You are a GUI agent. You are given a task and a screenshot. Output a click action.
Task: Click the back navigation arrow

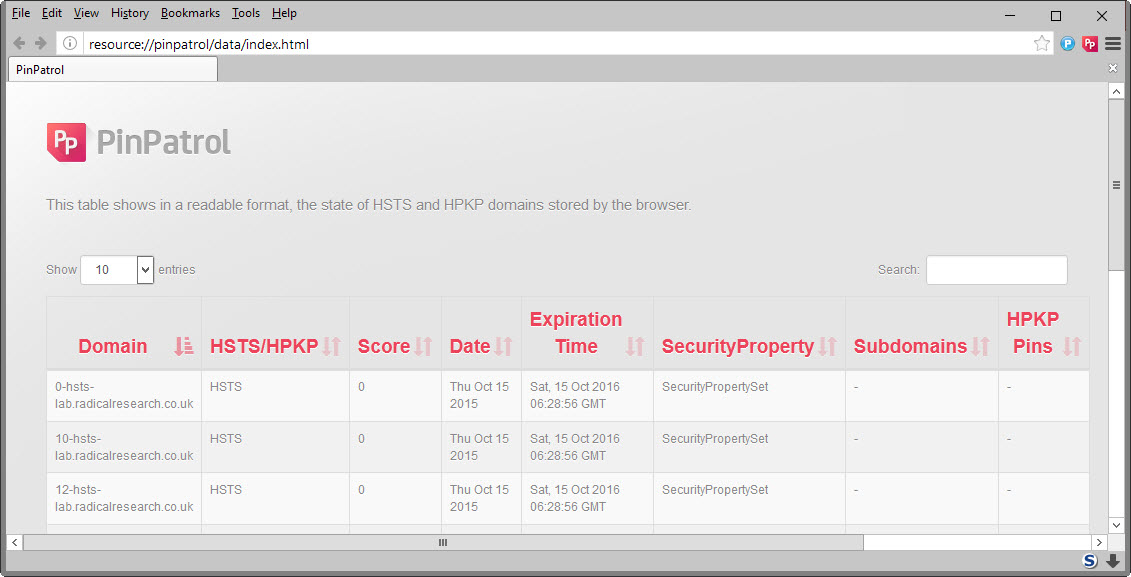(x=19, y=43)
